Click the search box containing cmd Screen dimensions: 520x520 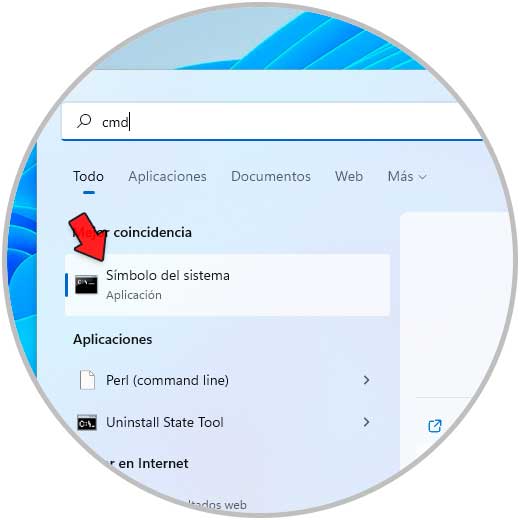coord(272,122)
